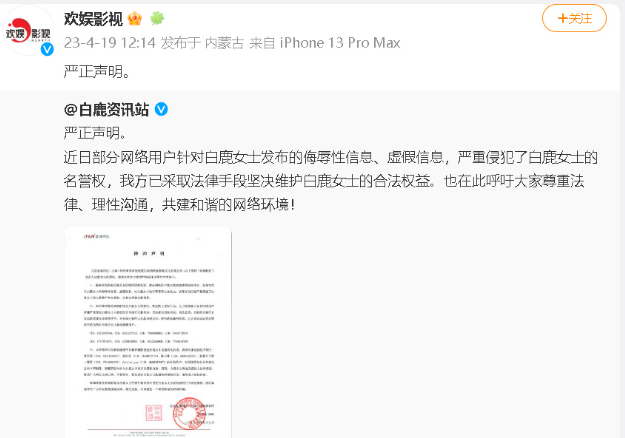Click verified badge beside 白鹿资讯站
Viewport: 625px width, 438px height.
161,109
